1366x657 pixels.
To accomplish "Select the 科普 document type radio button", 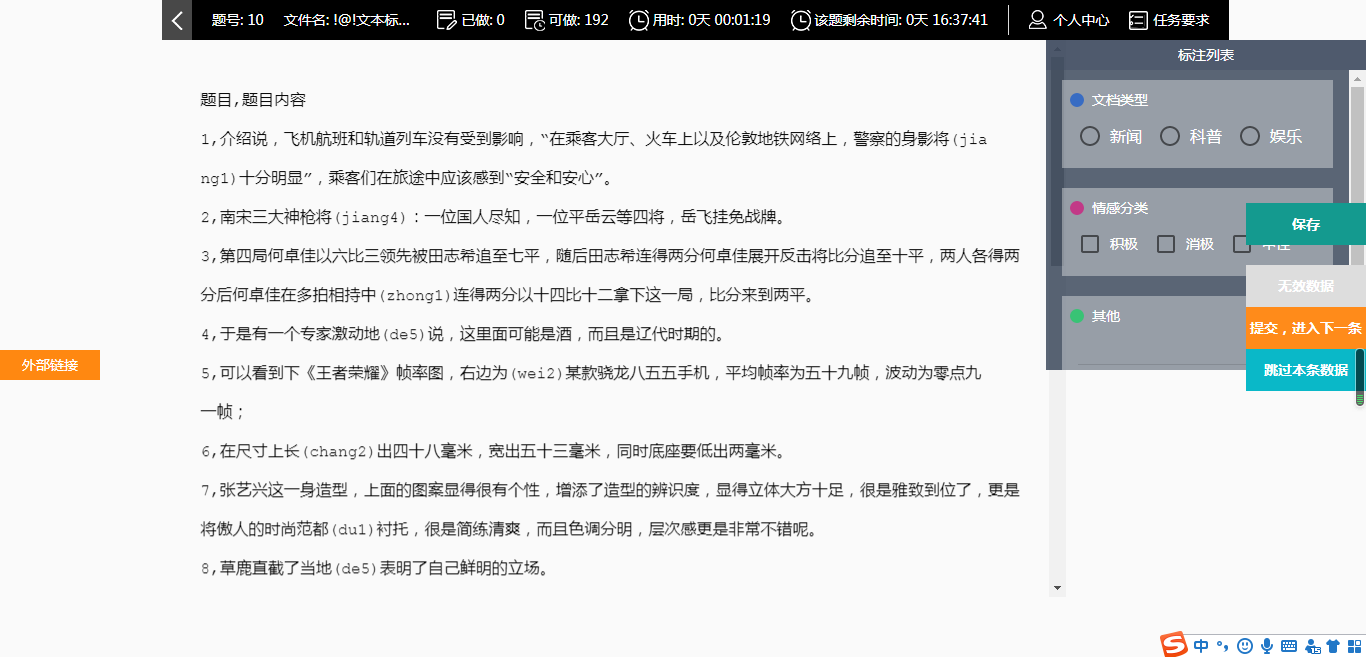I will [x=1170, y=136].
